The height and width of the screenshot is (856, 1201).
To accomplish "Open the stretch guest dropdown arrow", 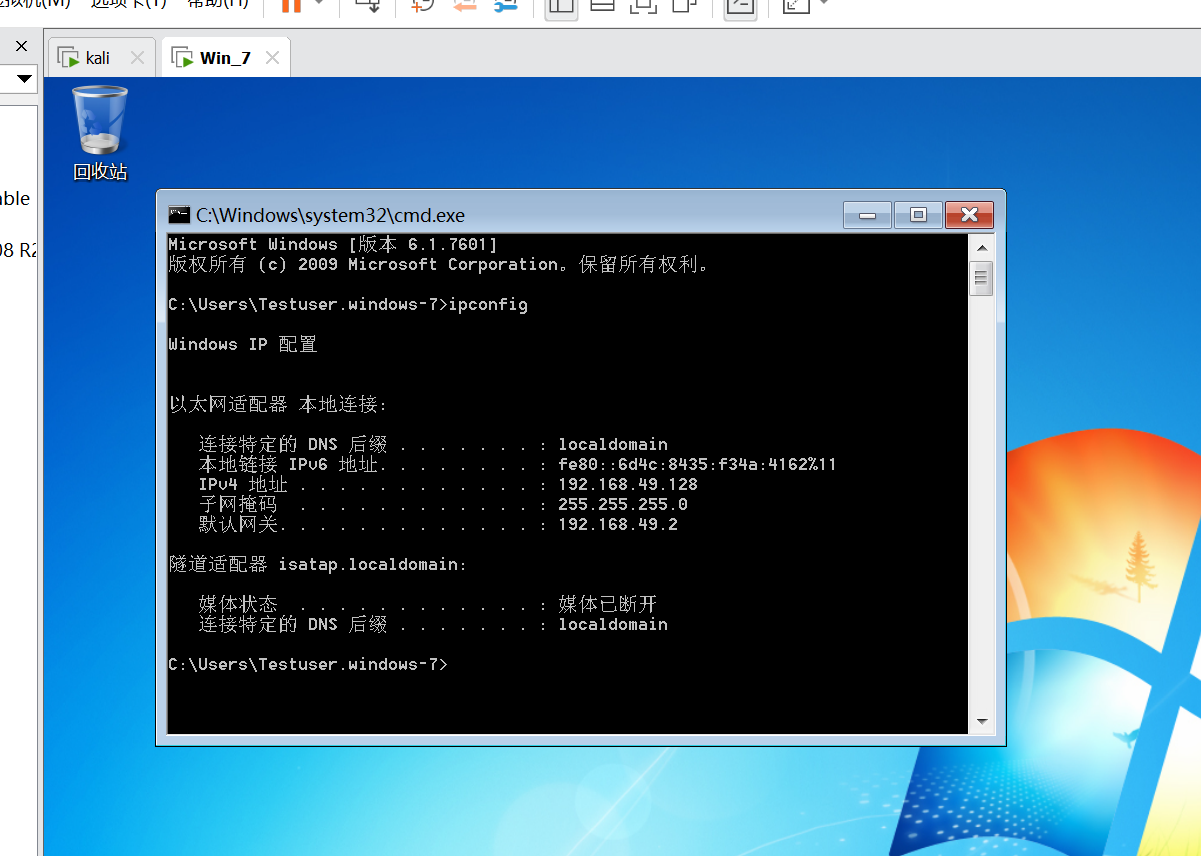I will coord(824,4).
